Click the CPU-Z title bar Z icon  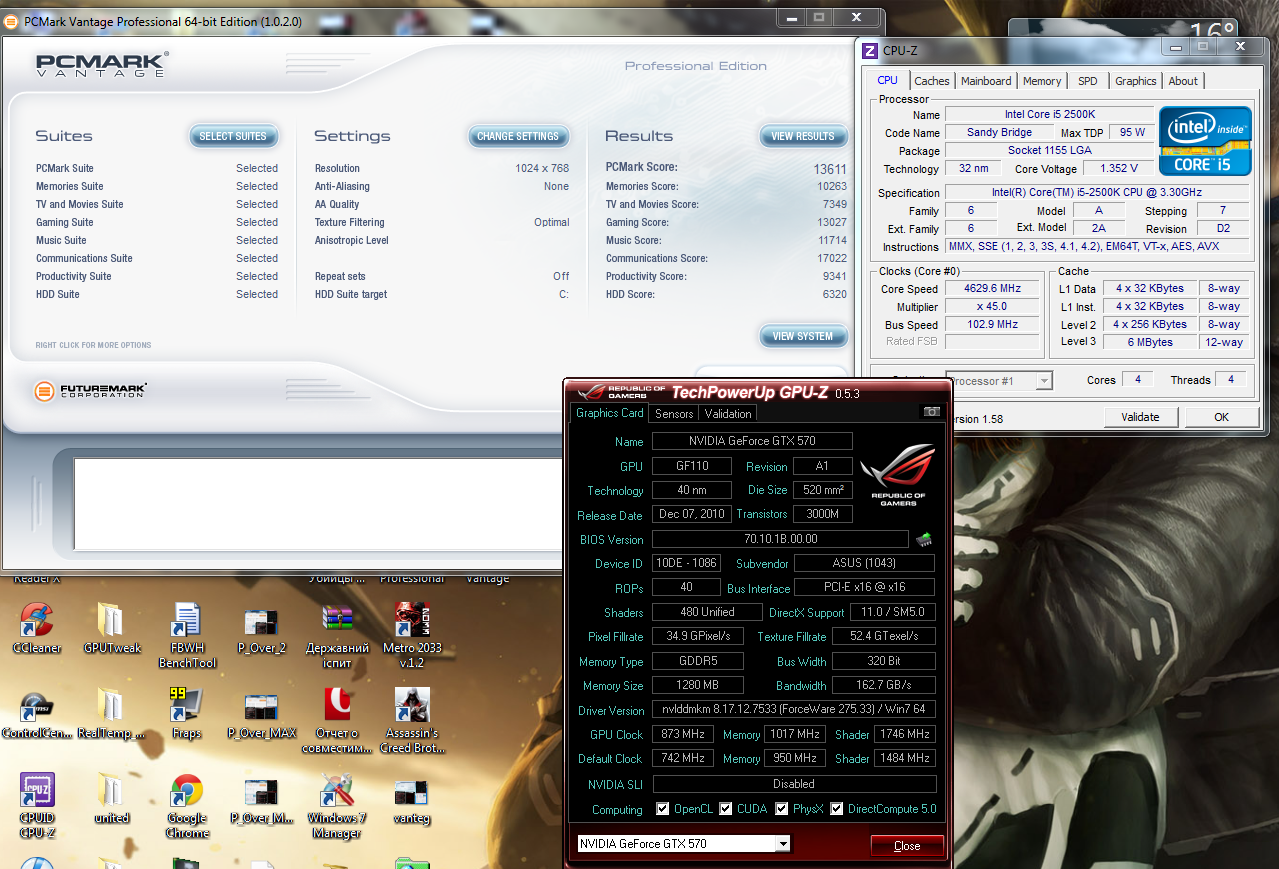(870, 51)
